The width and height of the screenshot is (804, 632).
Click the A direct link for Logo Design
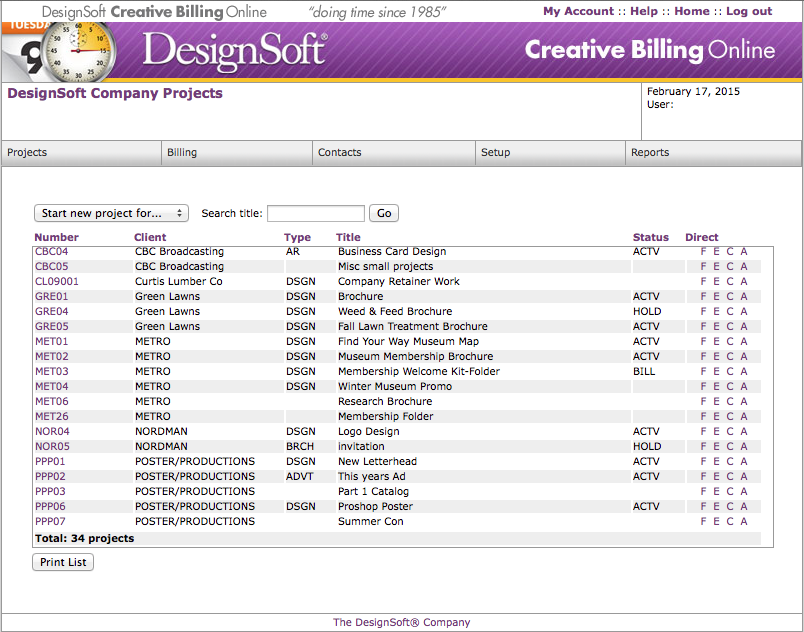click(743, 431)
